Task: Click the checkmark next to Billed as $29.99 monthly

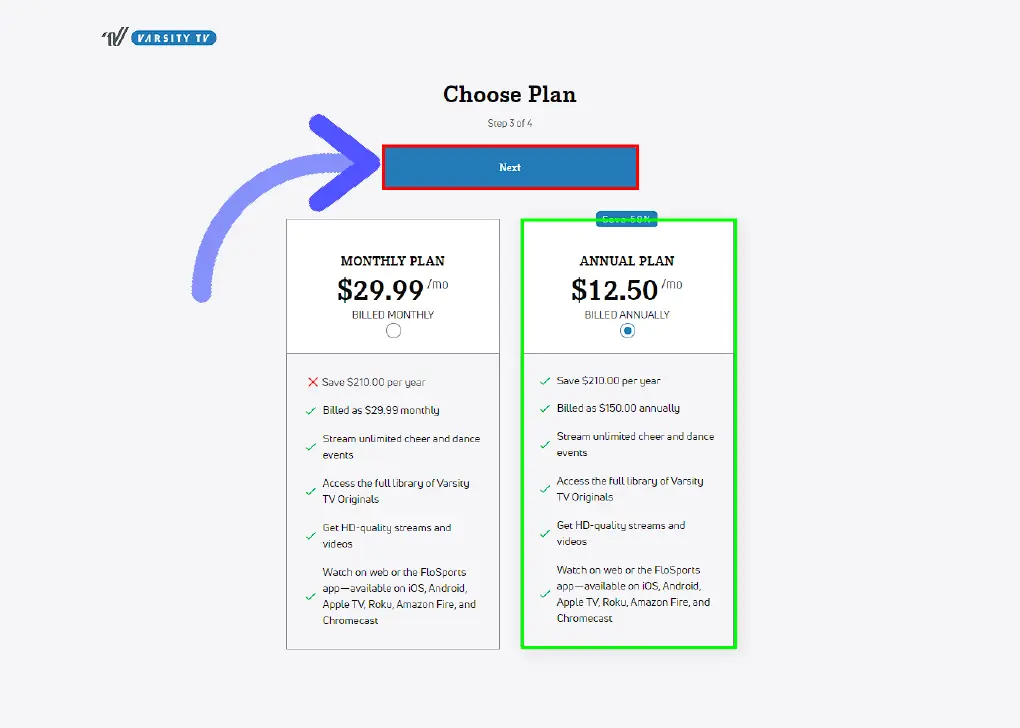Action: (311, 411)
